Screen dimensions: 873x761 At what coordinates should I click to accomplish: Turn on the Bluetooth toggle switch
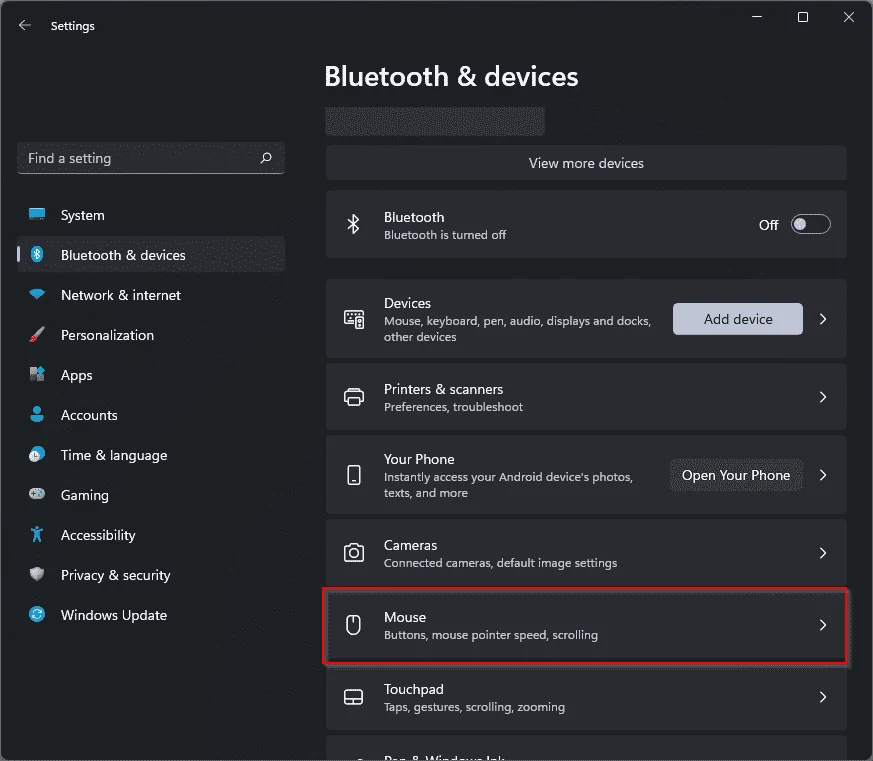(x=811, y=224)
